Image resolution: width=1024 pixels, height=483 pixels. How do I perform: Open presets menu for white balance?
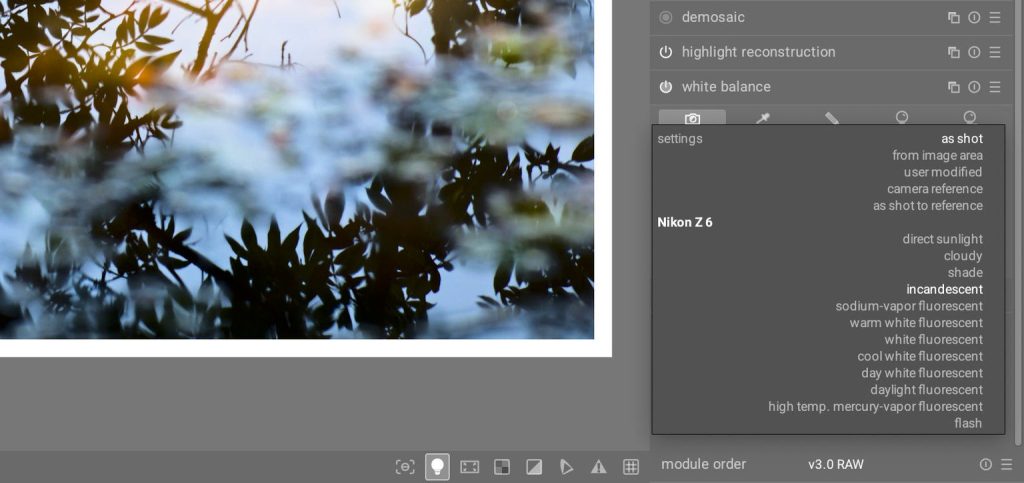(x=995, y=87)
